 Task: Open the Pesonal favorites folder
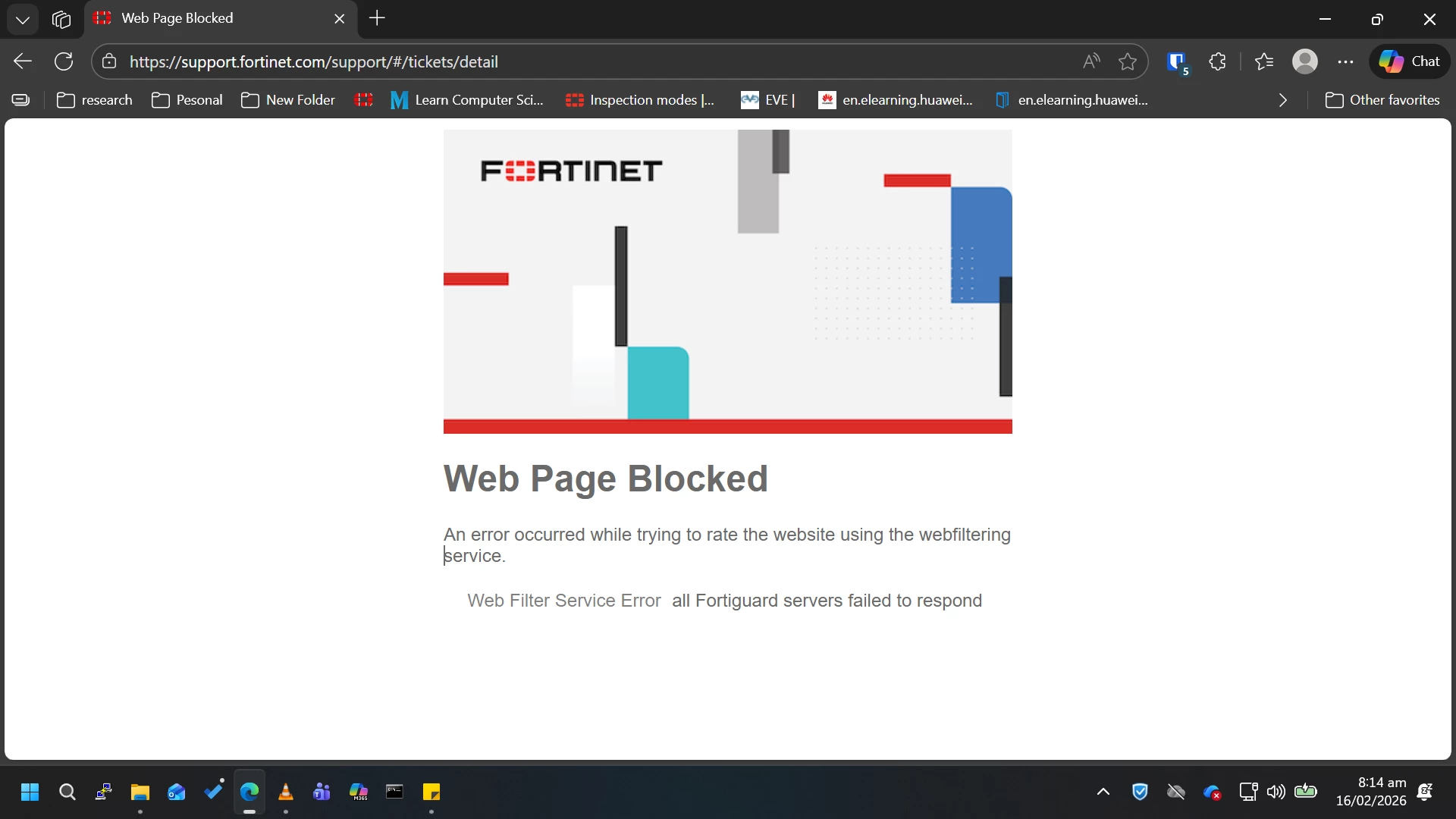[x=187, y=100]
